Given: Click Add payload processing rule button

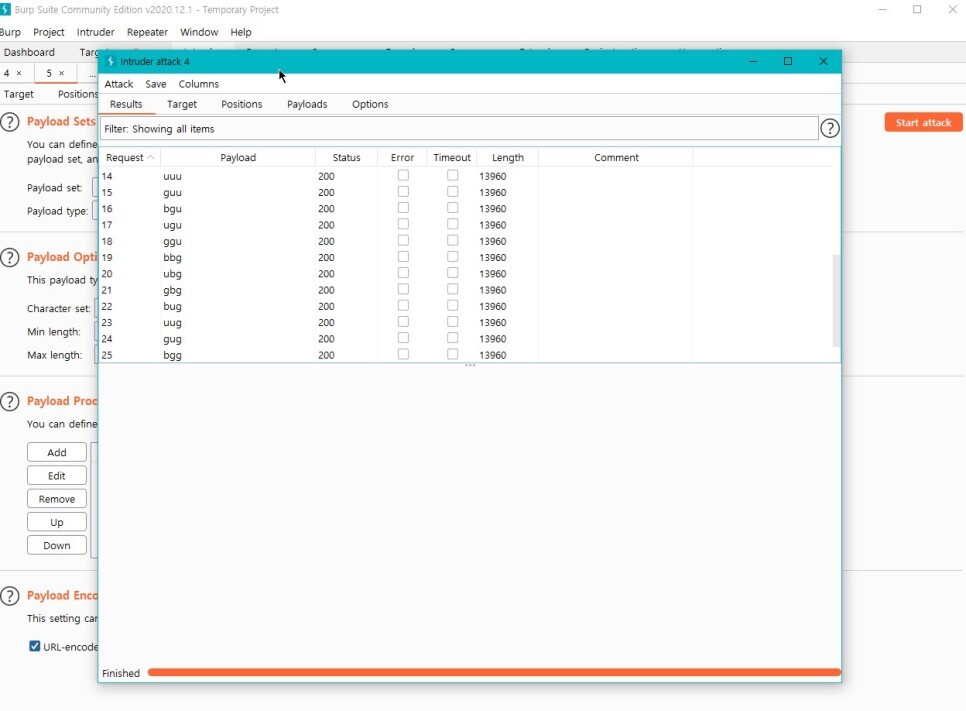Looking at the screenshot, I should pos(57,452).
